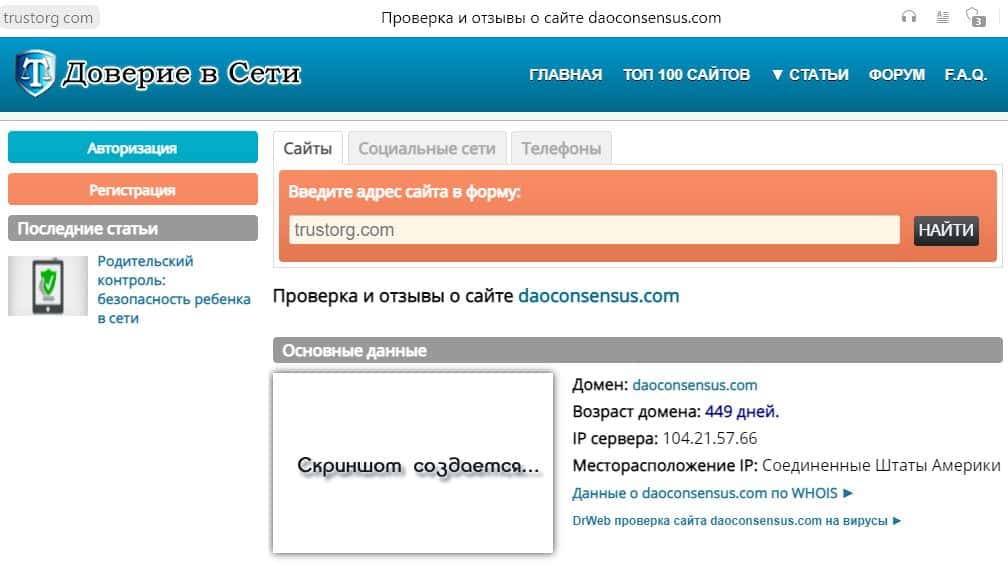
Task: Open reader mode icon in address bar
Action: pos(941,17)
